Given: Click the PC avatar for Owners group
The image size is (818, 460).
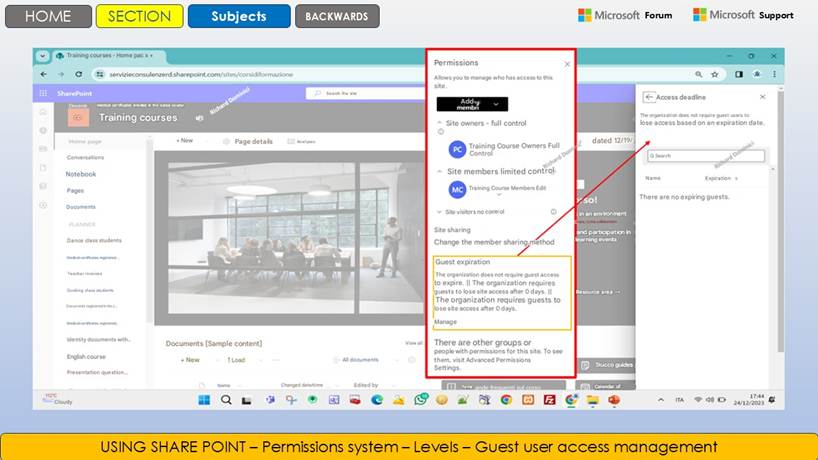Looking at the screenshot, I should point(457,149).
